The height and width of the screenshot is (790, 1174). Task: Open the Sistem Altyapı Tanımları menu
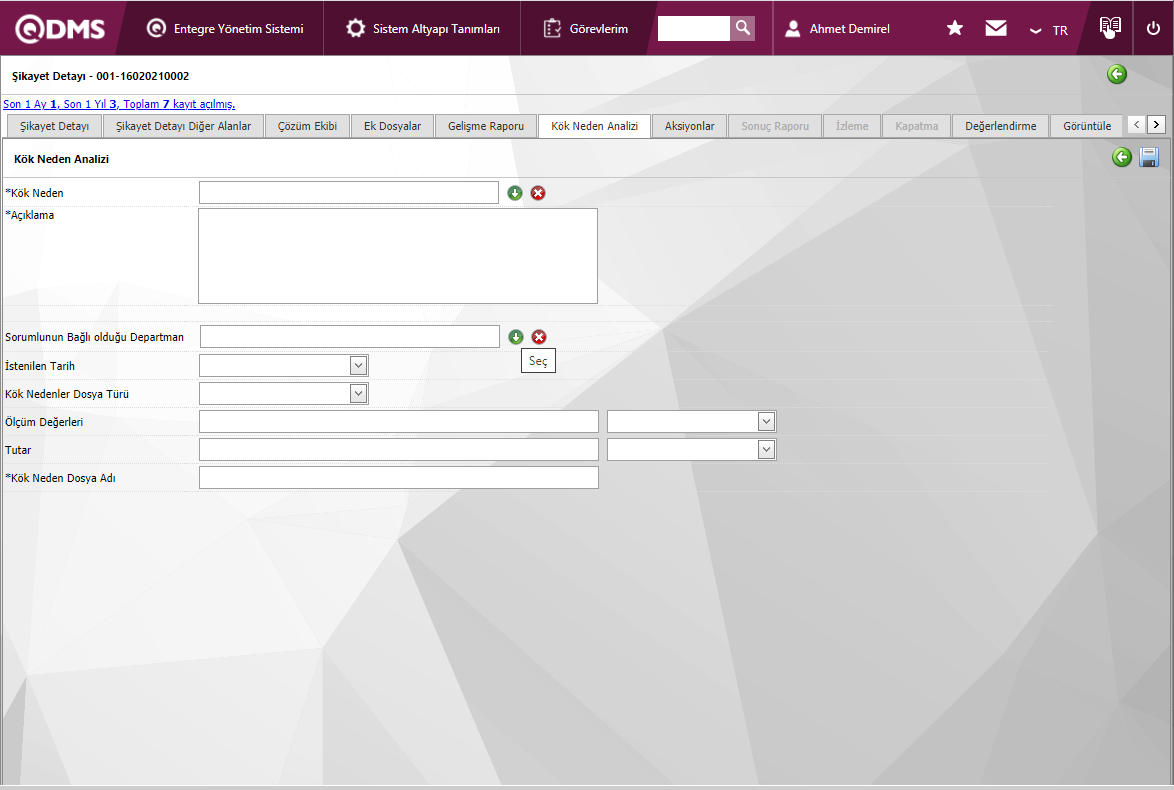436,28
